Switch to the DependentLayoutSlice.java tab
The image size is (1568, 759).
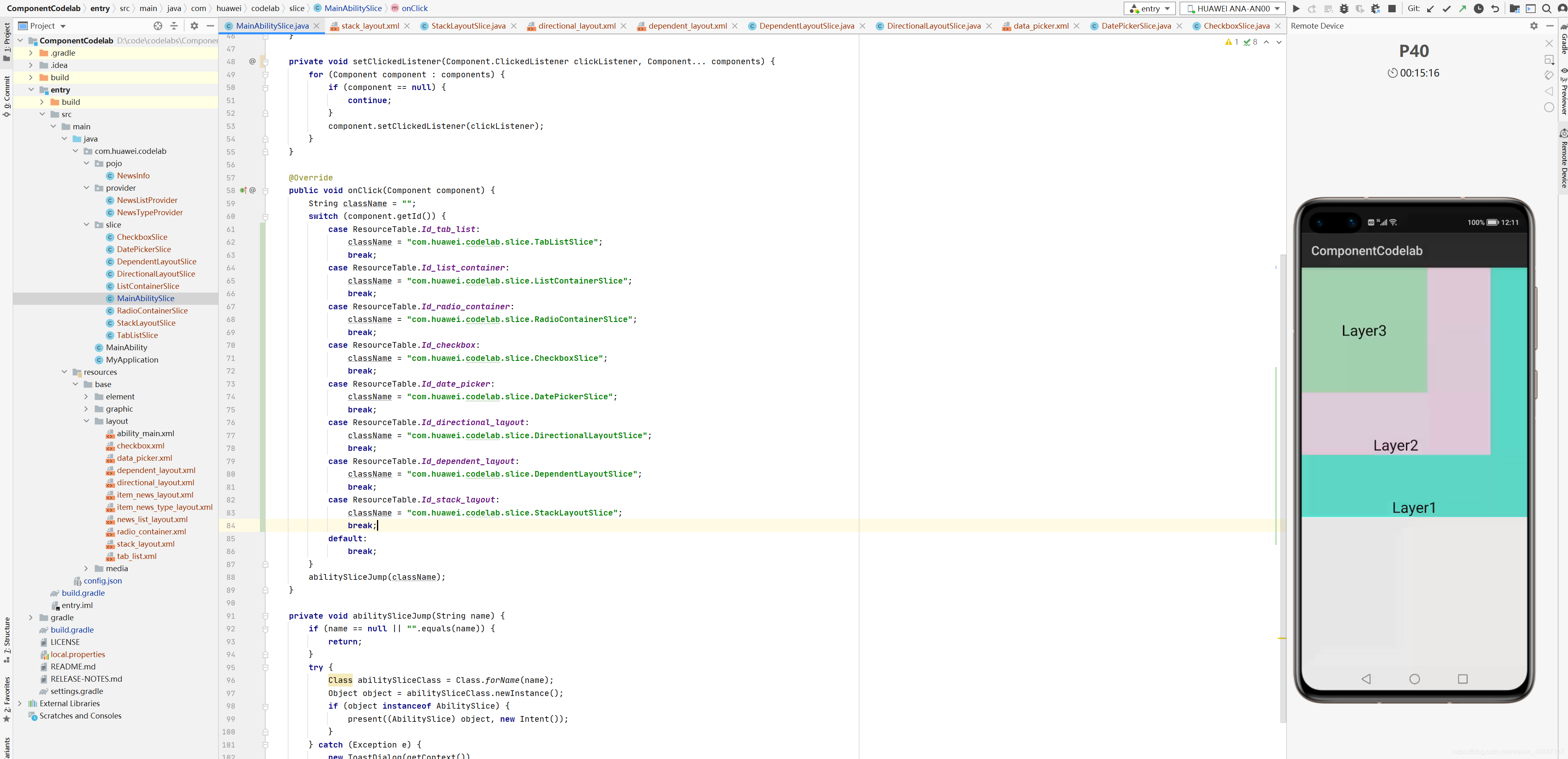coord(806,25)
